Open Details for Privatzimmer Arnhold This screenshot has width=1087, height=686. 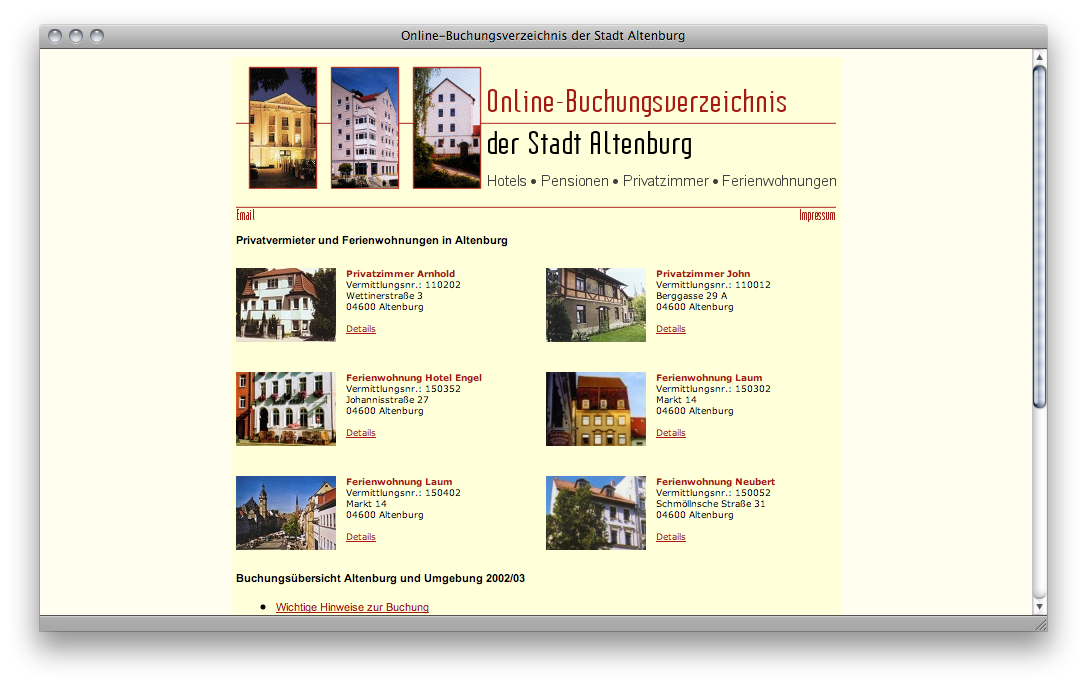pyautogui.click(x=361, y=329)
